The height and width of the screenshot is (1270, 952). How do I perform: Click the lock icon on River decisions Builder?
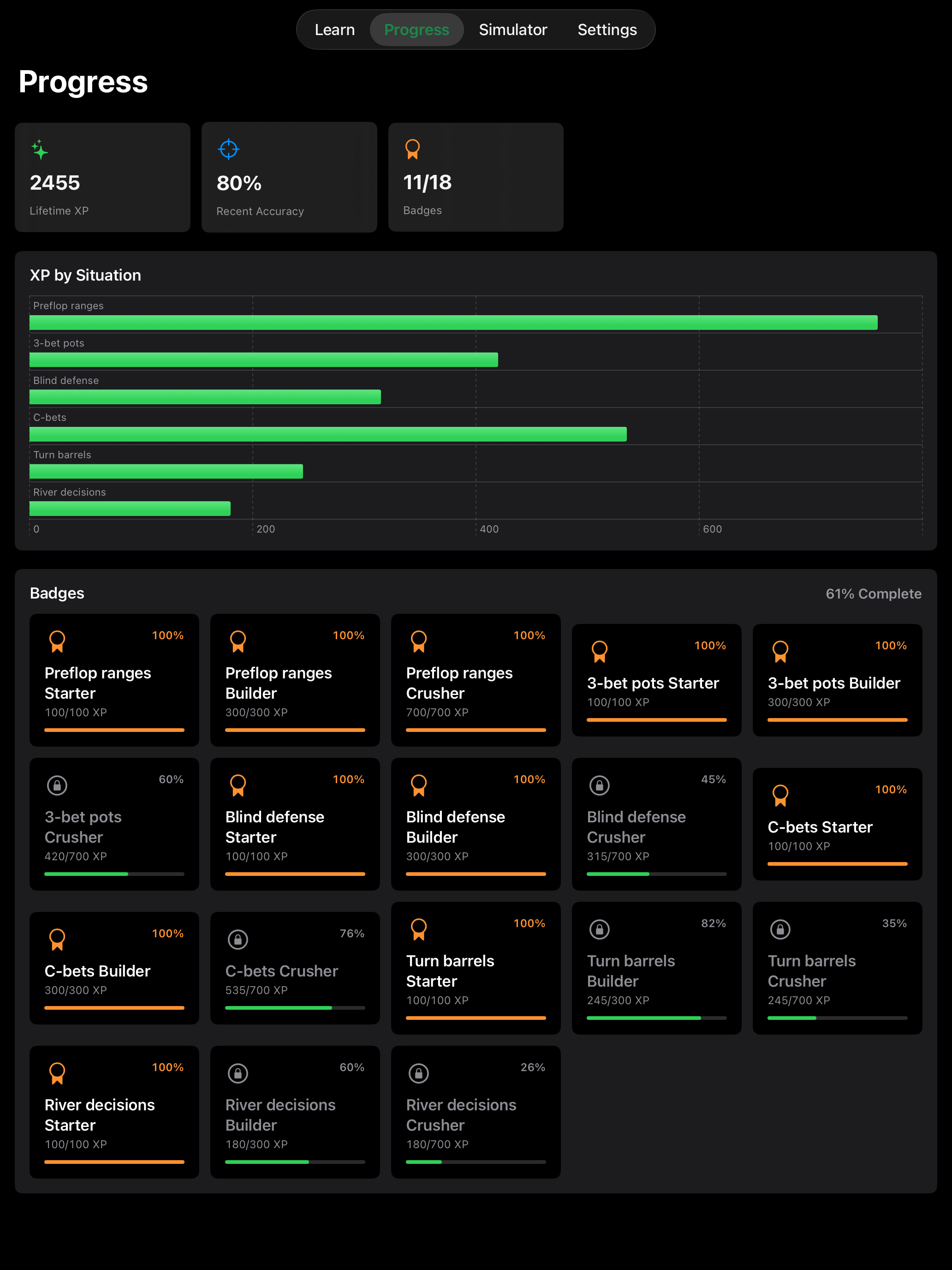238,1073
